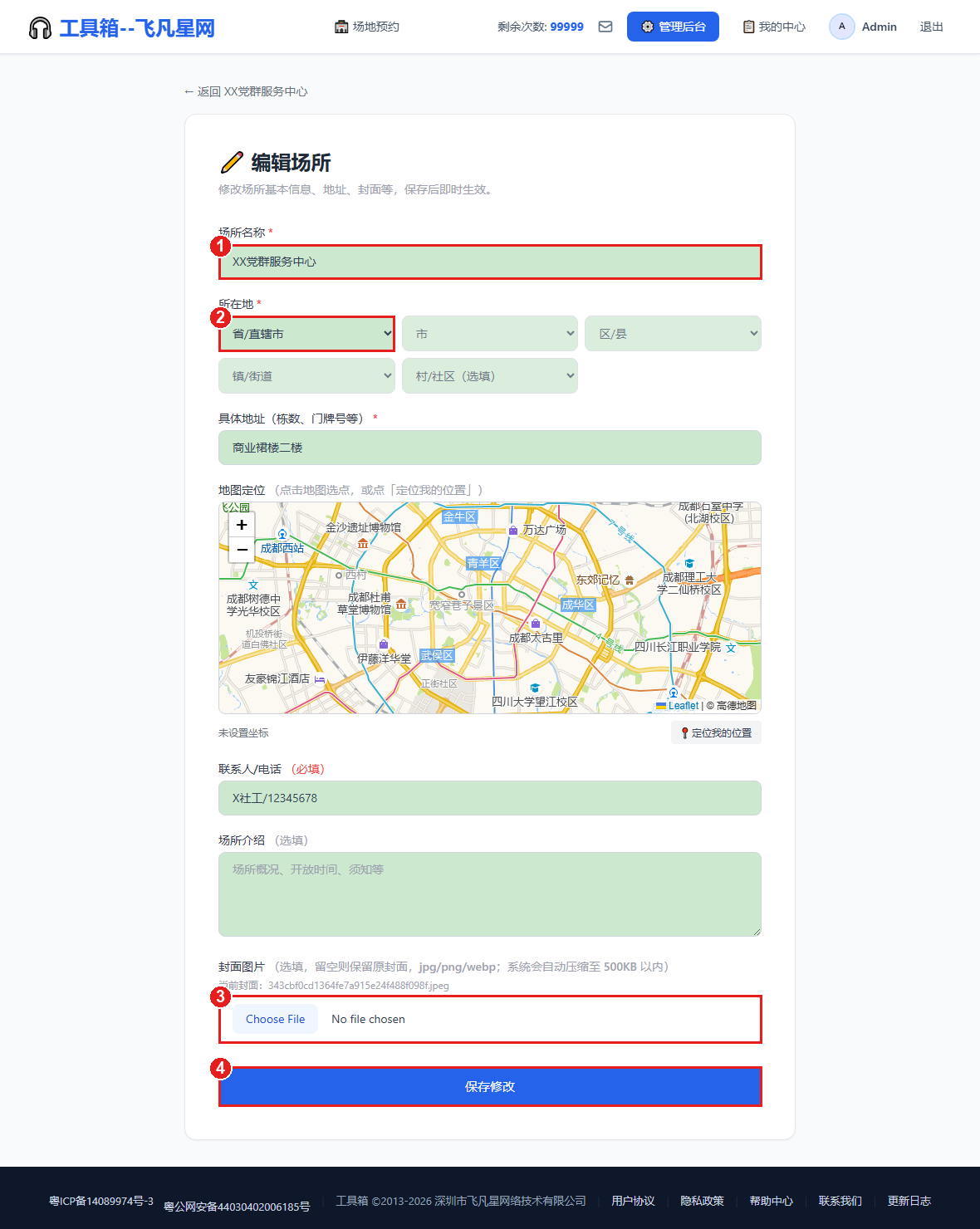This screenshot has width=980, height=1229.
Task: Click the 联系人/电话 input field
Action: coord(490,798)
